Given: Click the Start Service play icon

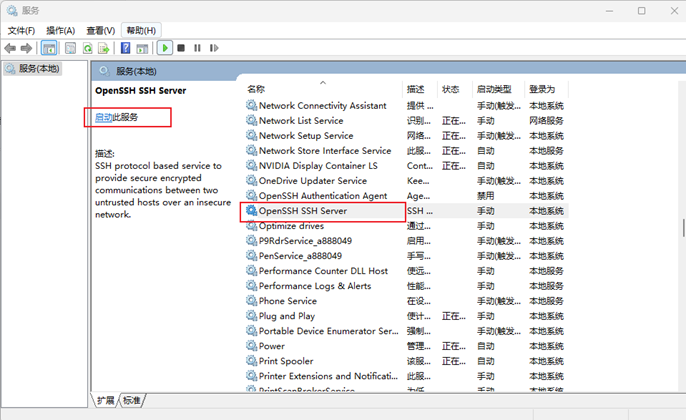Looking at the screenshot, I should click(165, 47).
